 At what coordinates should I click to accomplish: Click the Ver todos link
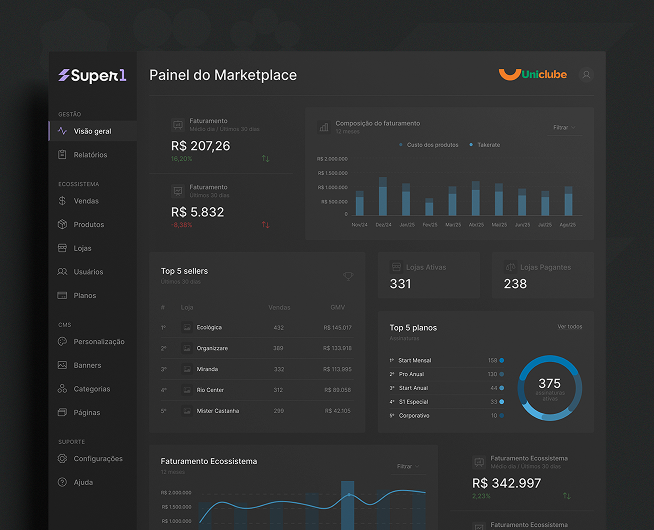coord(569,327)
